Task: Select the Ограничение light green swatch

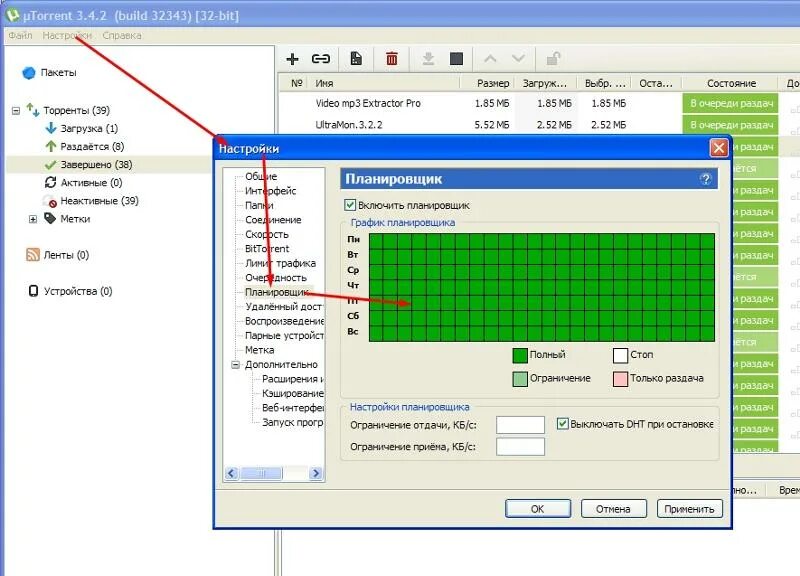Action: tap(519, 379)
